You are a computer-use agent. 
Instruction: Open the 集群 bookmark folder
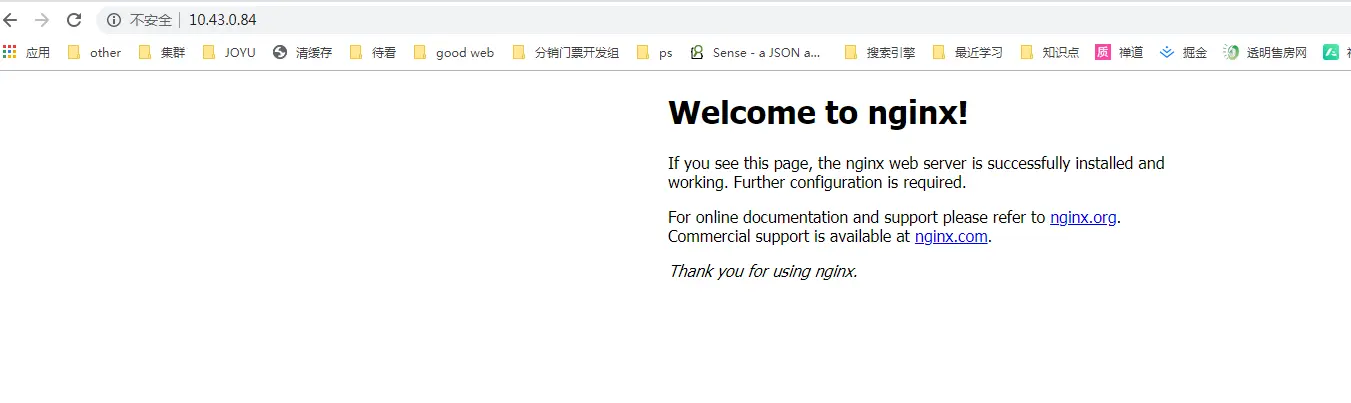tap(162, 53)
